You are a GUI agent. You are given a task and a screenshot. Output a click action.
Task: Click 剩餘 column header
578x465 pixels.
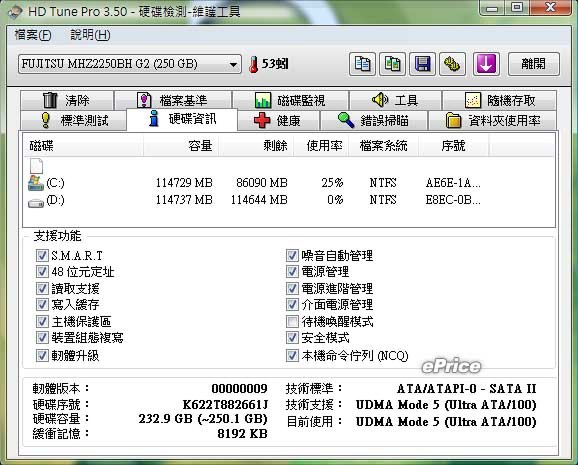[256, 146]
